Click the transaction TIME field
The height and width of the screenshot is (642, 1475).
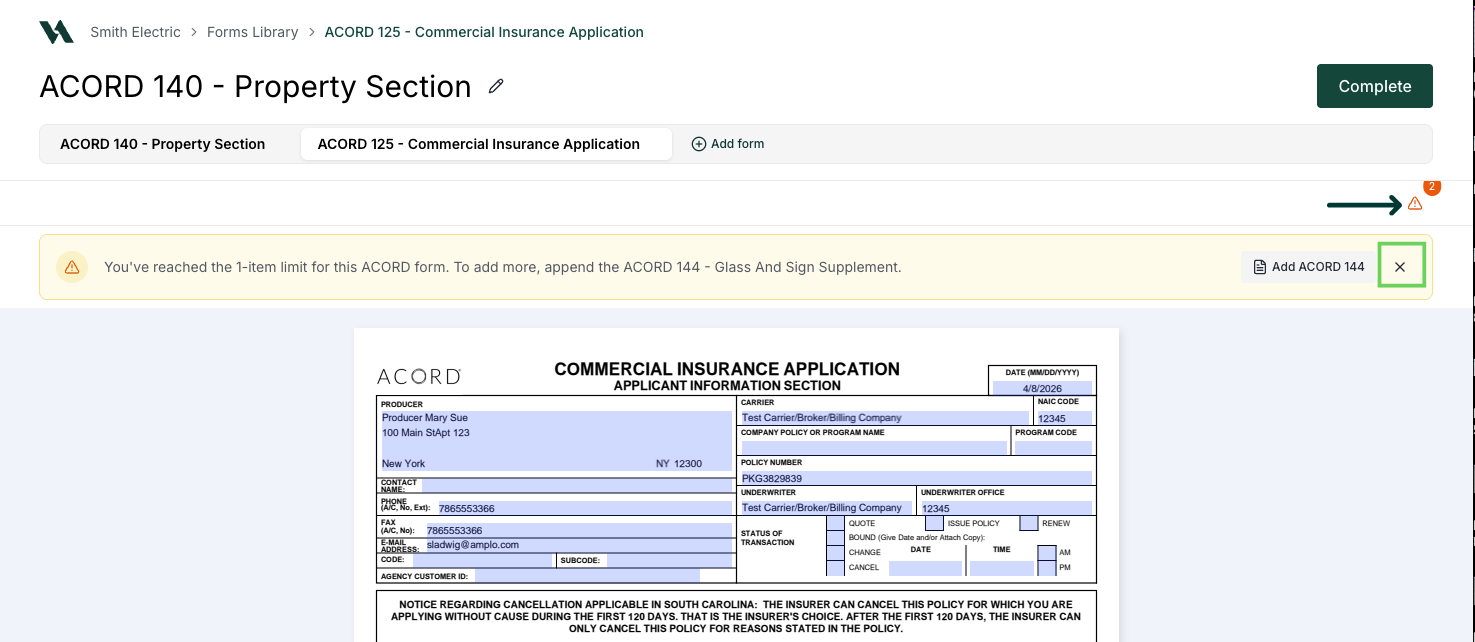pos(1001,568)
